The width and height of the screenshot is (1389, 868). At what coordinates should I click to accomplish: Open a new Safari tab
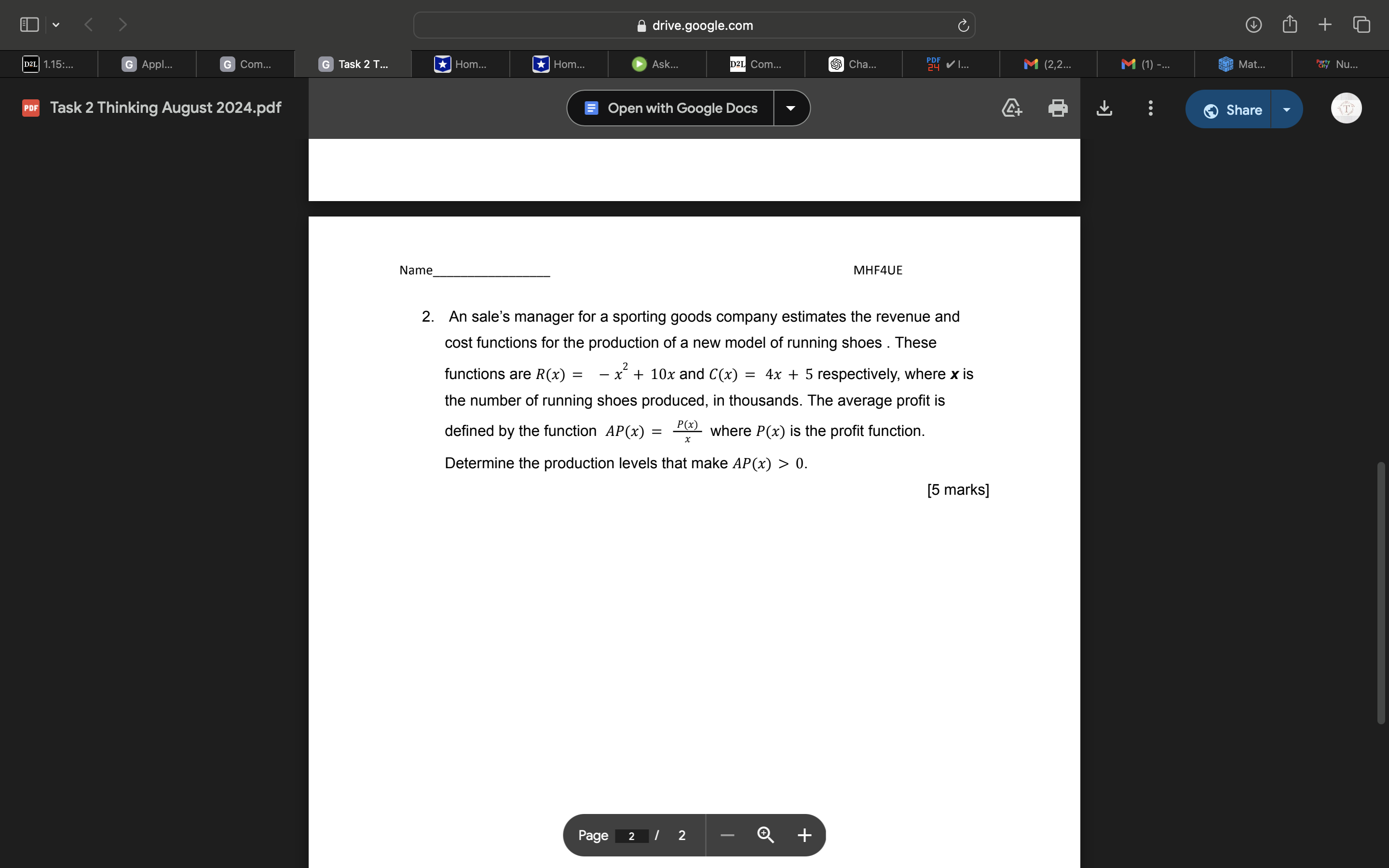click(1325, 24)
